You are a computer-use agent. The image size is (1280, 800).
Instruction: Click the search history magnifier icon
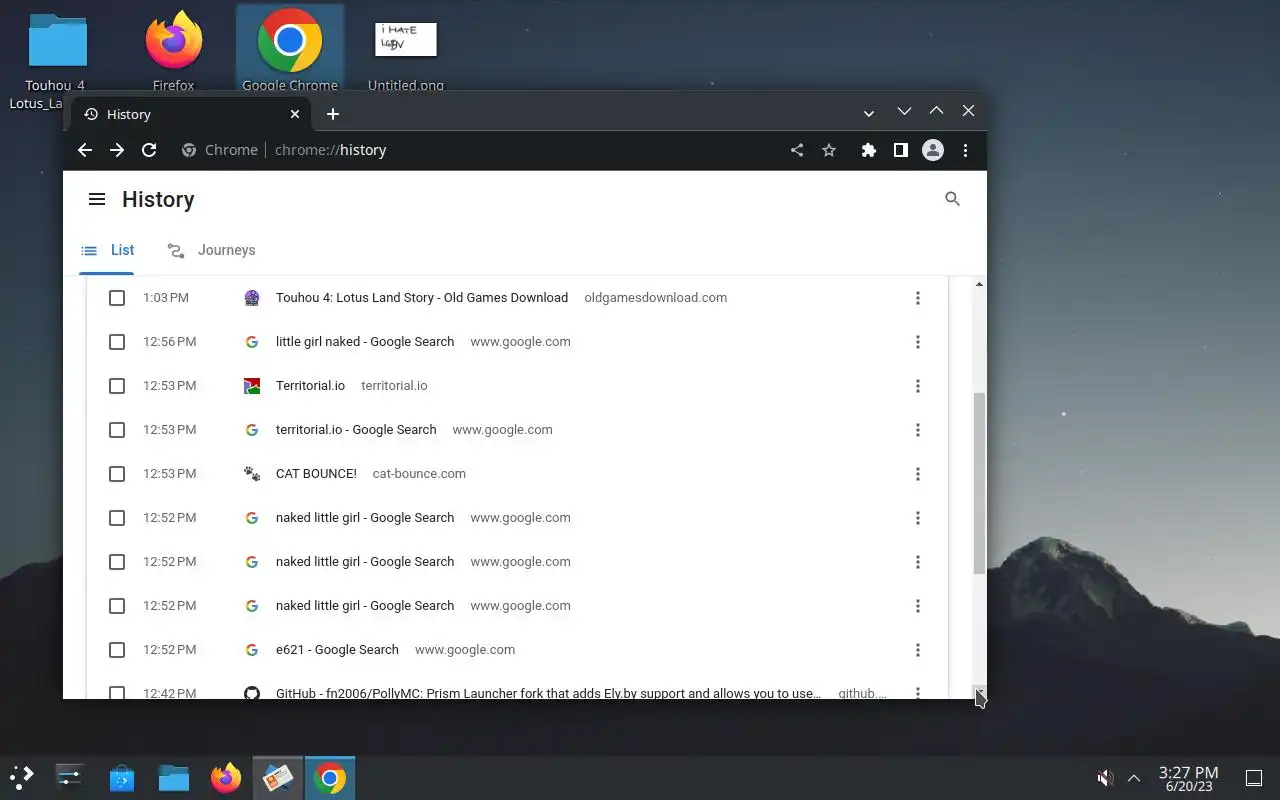(952, 199)
